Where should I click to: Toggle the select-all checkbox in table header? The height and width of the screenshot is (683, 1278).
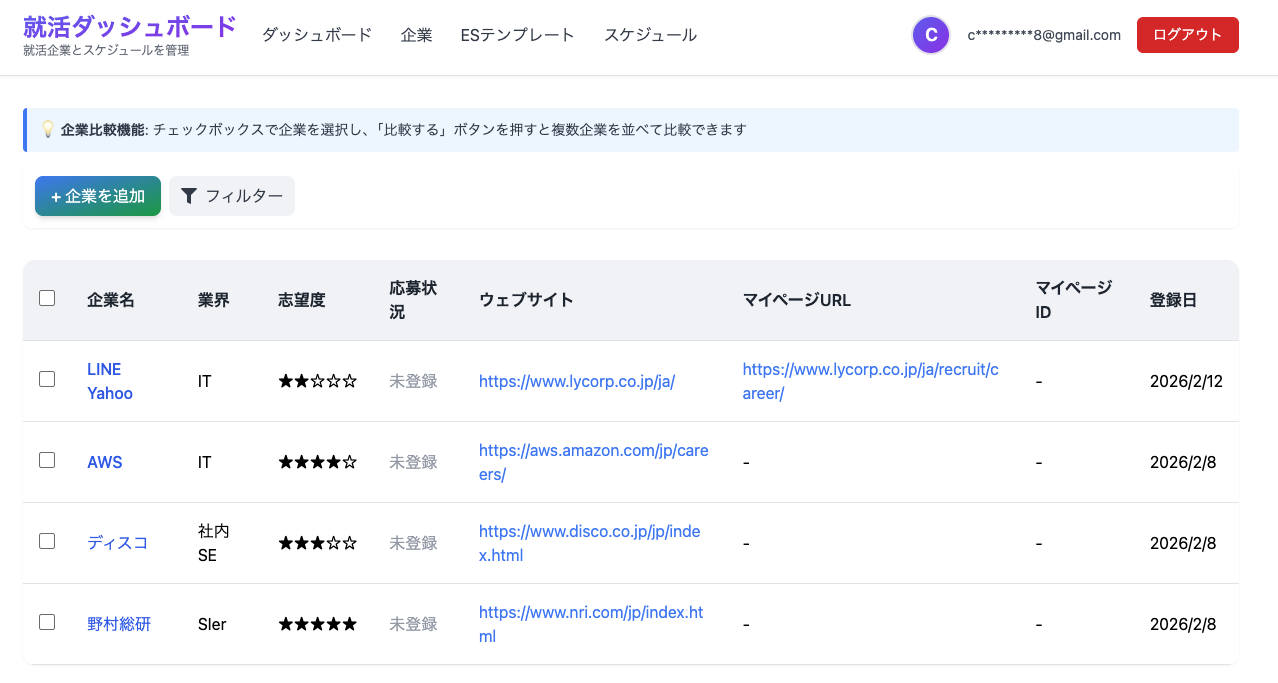(47, 298)
